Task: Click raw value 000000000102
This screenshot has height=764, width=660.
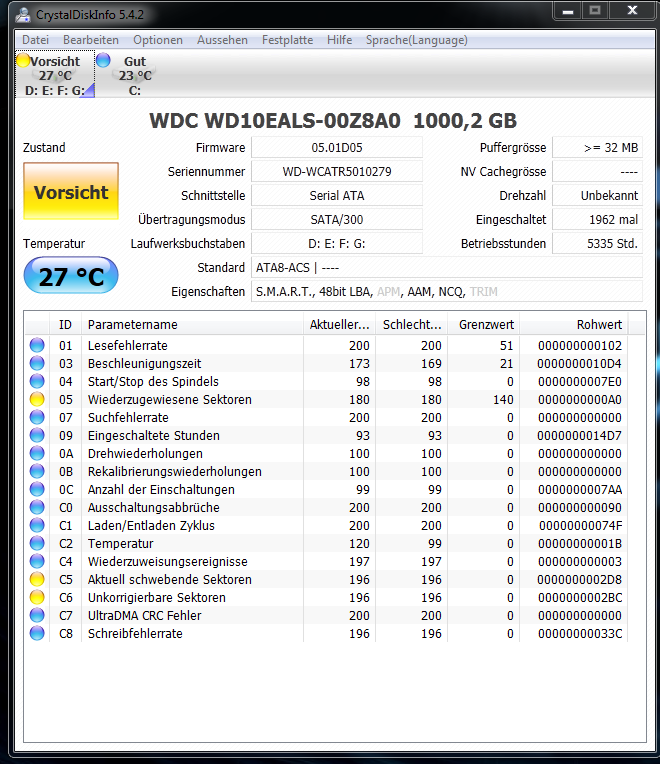Action: [x=580, y=345]
